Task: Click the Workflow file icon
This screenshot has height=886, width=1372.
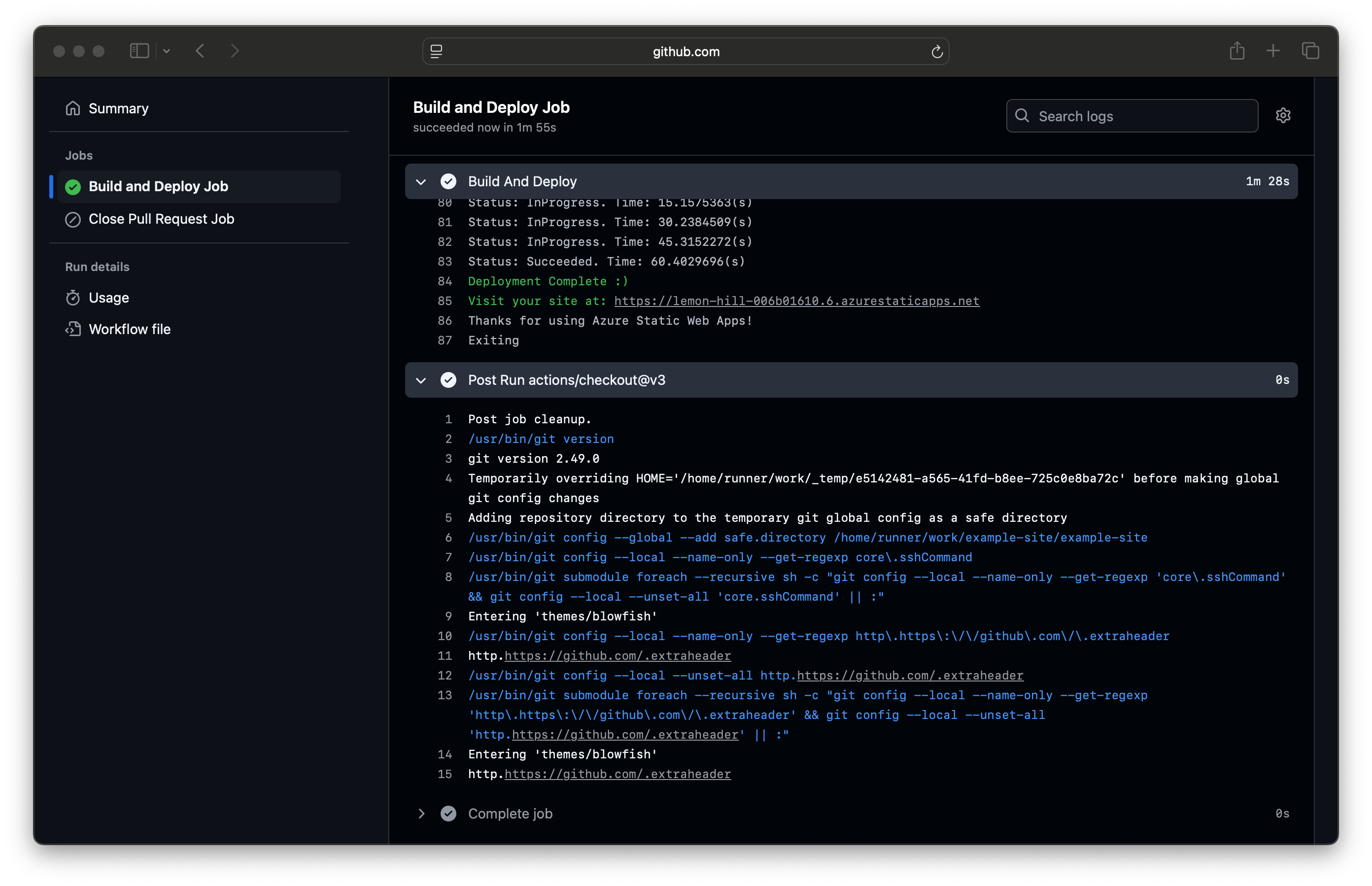Action: click(72, 329)
